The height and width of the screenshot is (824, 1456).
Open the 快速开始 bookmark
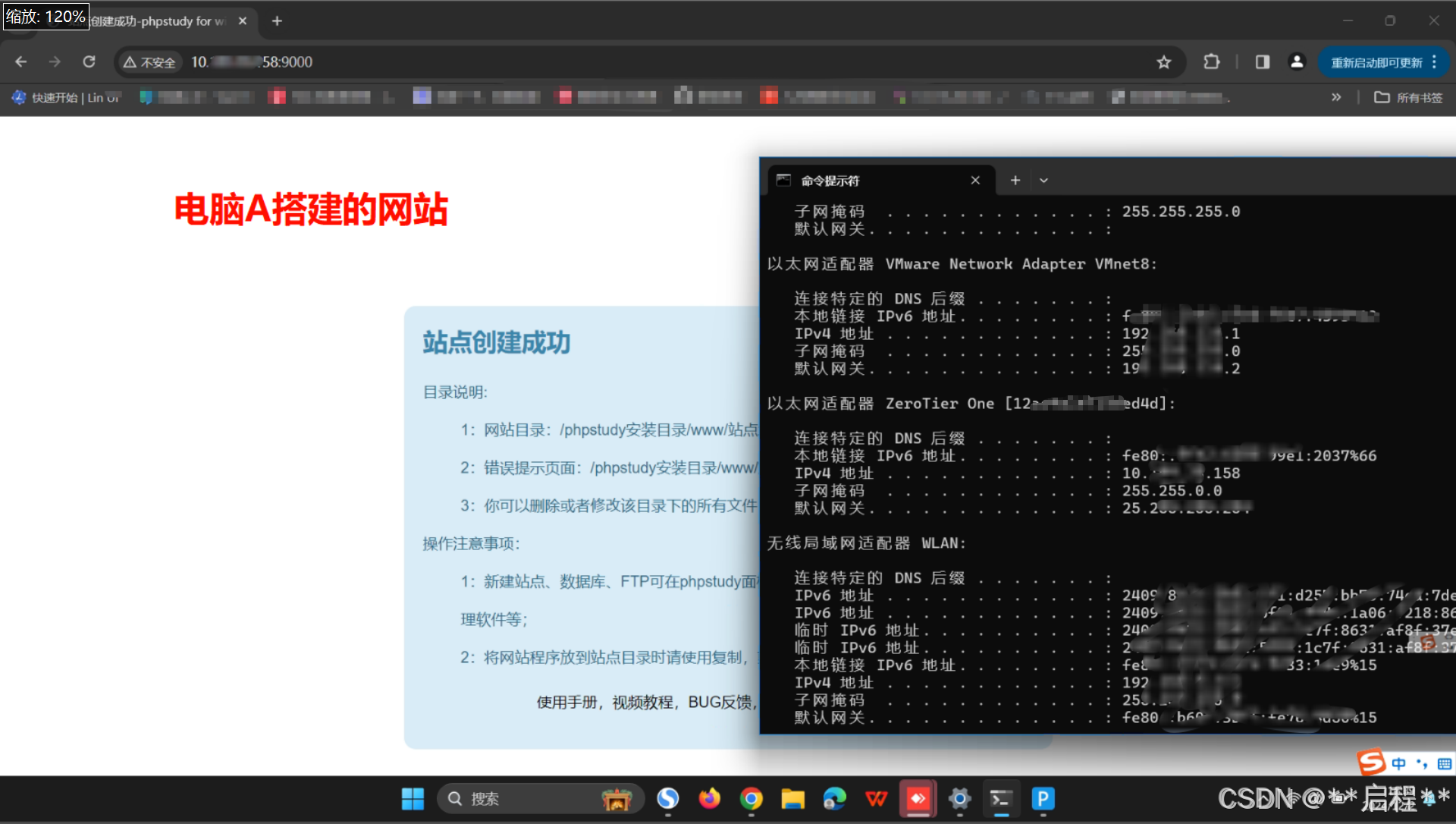point(66,97)
